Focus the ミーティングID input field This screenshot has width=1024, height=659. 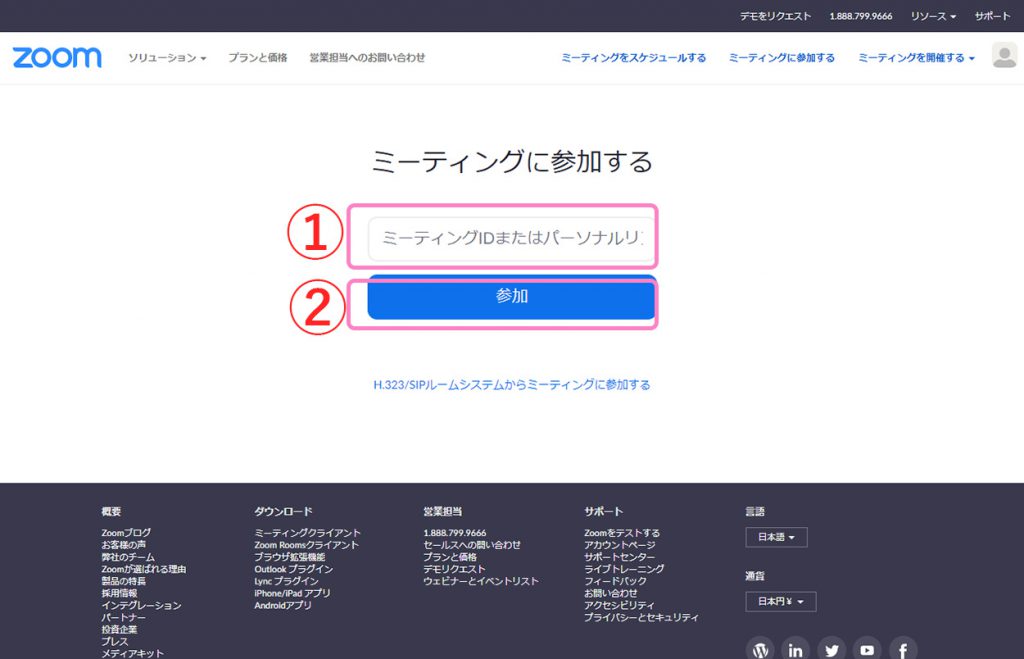tap(511, 238)
